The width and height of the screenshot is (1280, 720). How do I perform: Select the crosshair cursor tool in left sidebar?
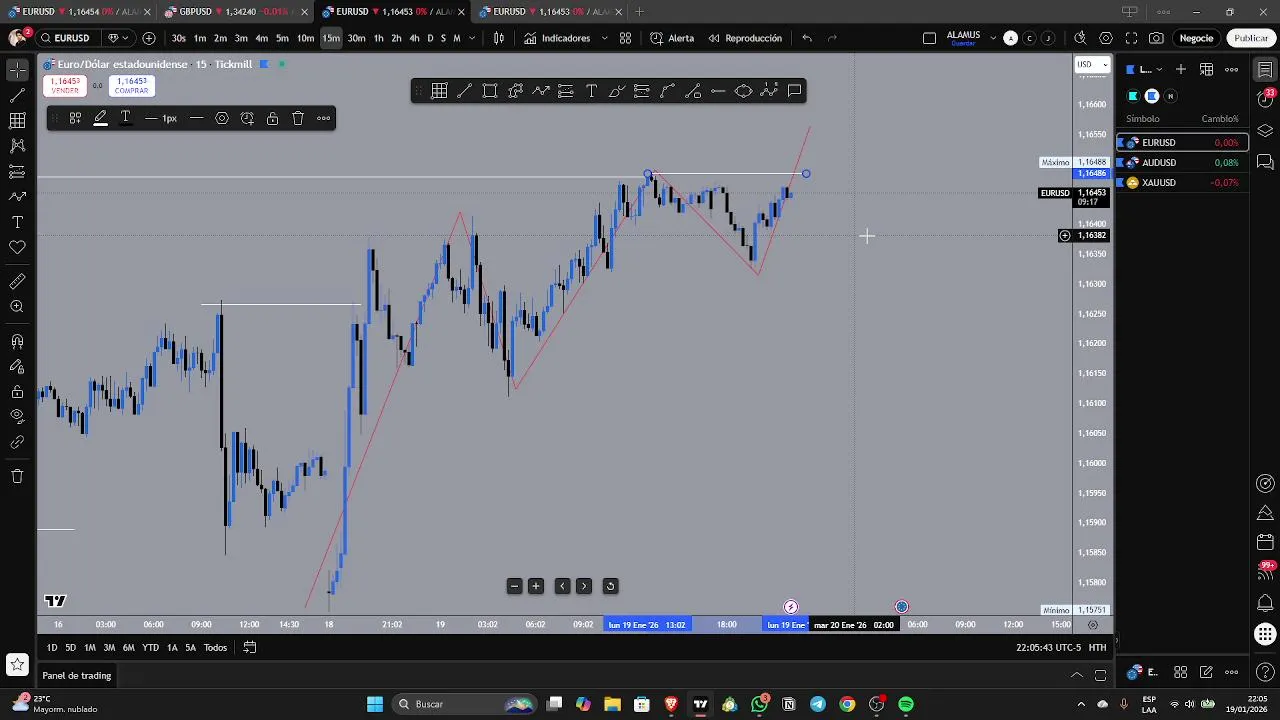click(17, 70)
